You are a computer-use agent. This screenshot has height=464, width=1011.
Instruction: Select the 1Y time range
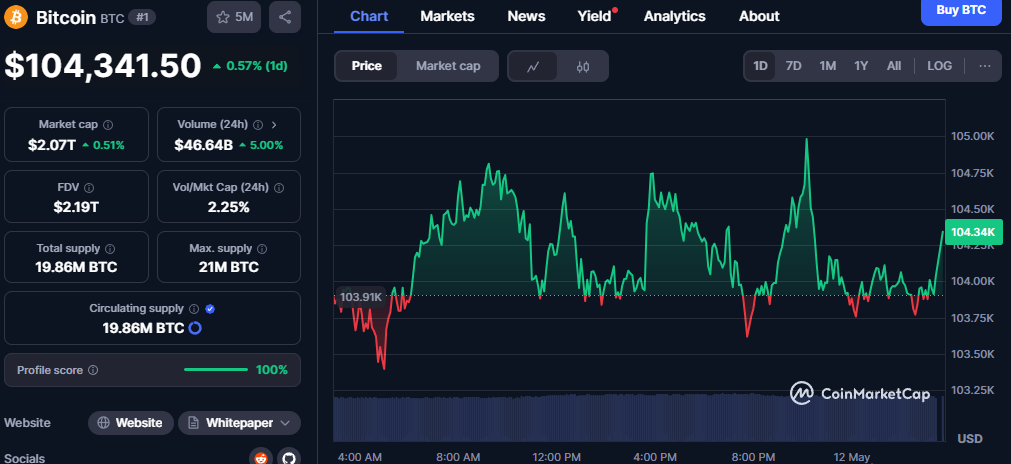861,66
